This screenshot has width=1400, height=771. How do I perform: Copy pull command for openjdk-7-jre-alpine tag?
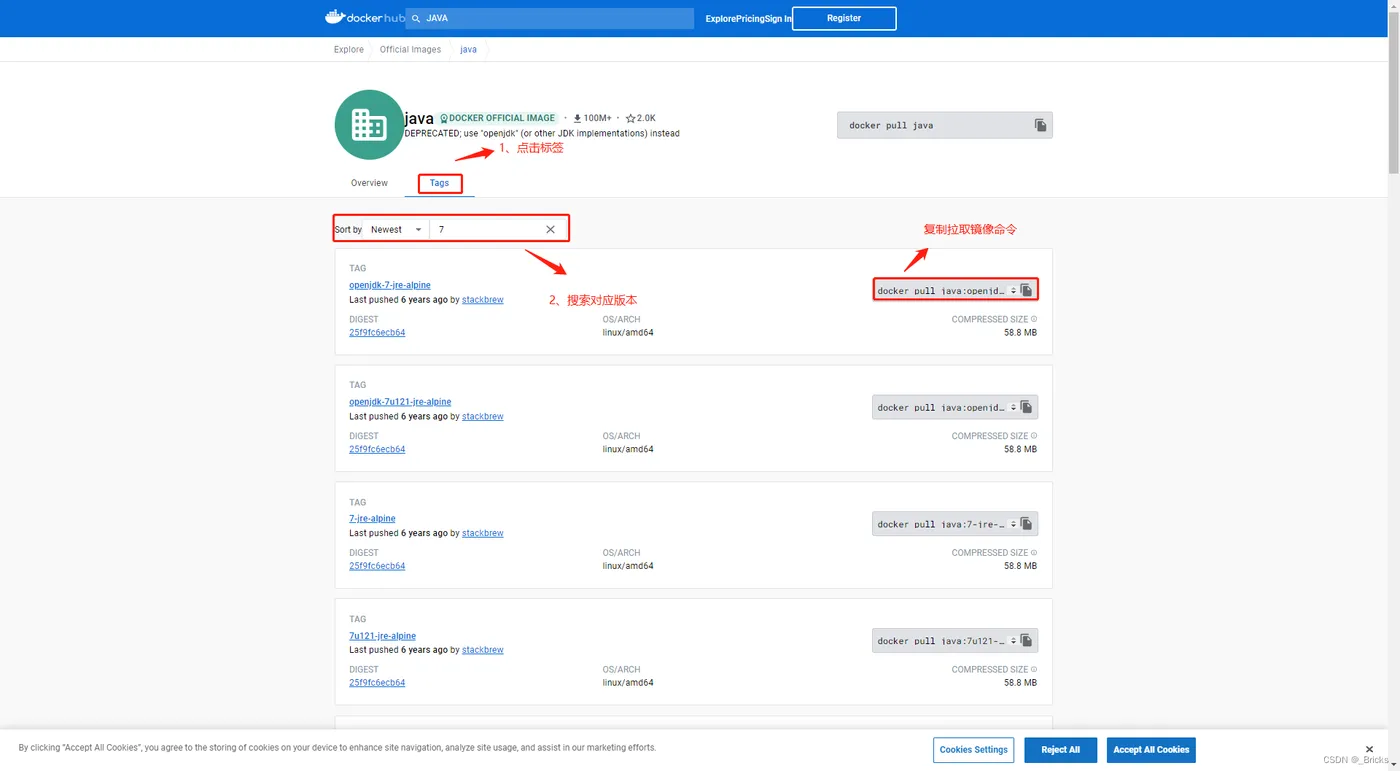click(1026, 290)
